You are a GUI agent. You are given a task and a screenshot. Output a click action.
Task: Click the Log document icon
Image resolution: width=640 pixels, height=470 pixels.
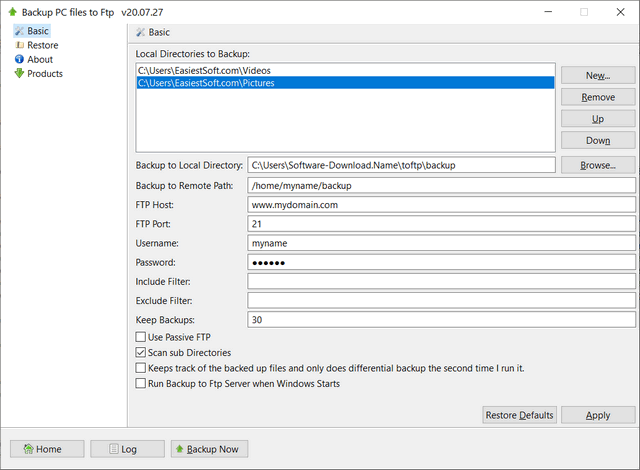114,449
